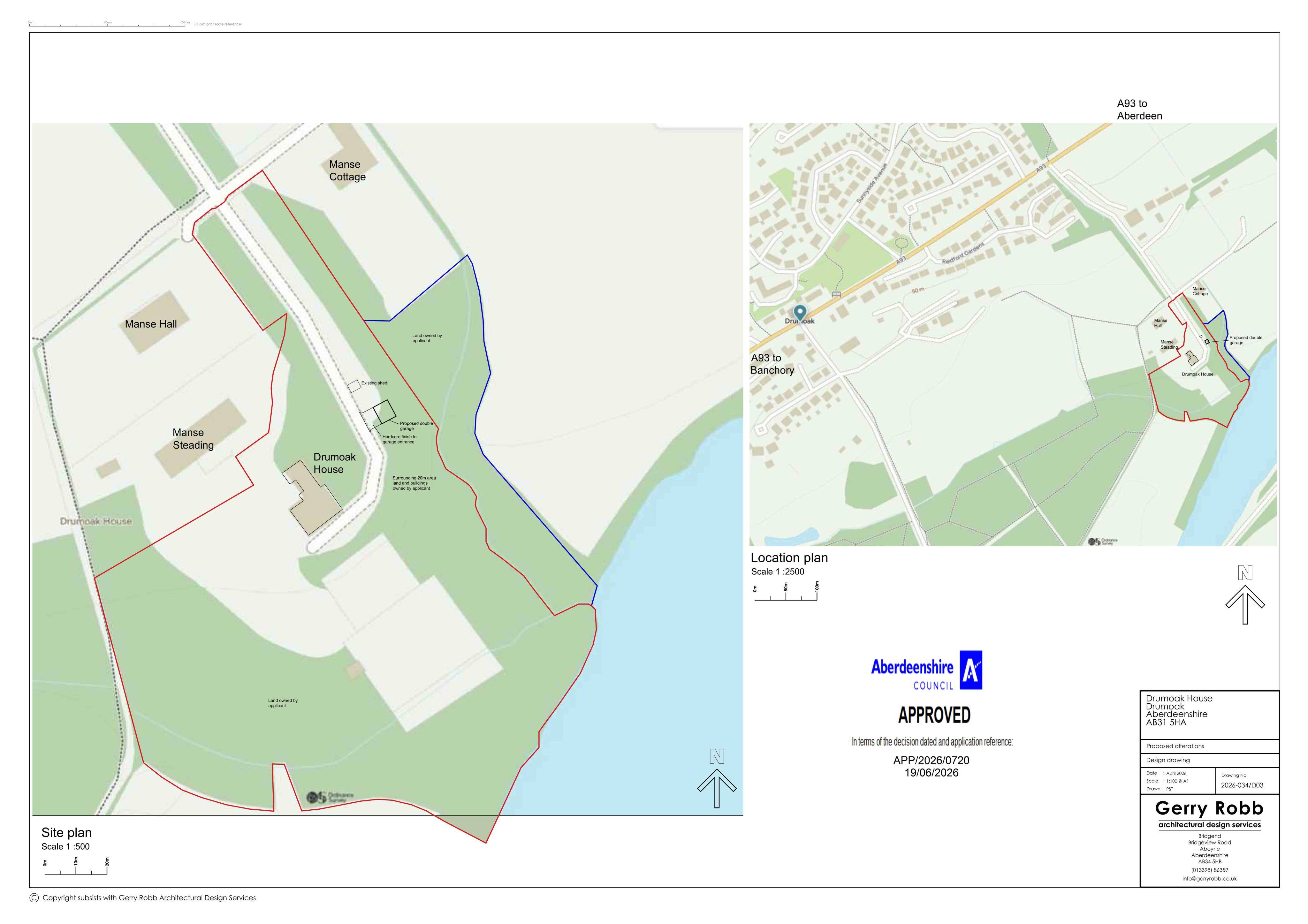Click the 'Proposed alterations' title block row
The image size is (1308, 924).
point(1209,746)
